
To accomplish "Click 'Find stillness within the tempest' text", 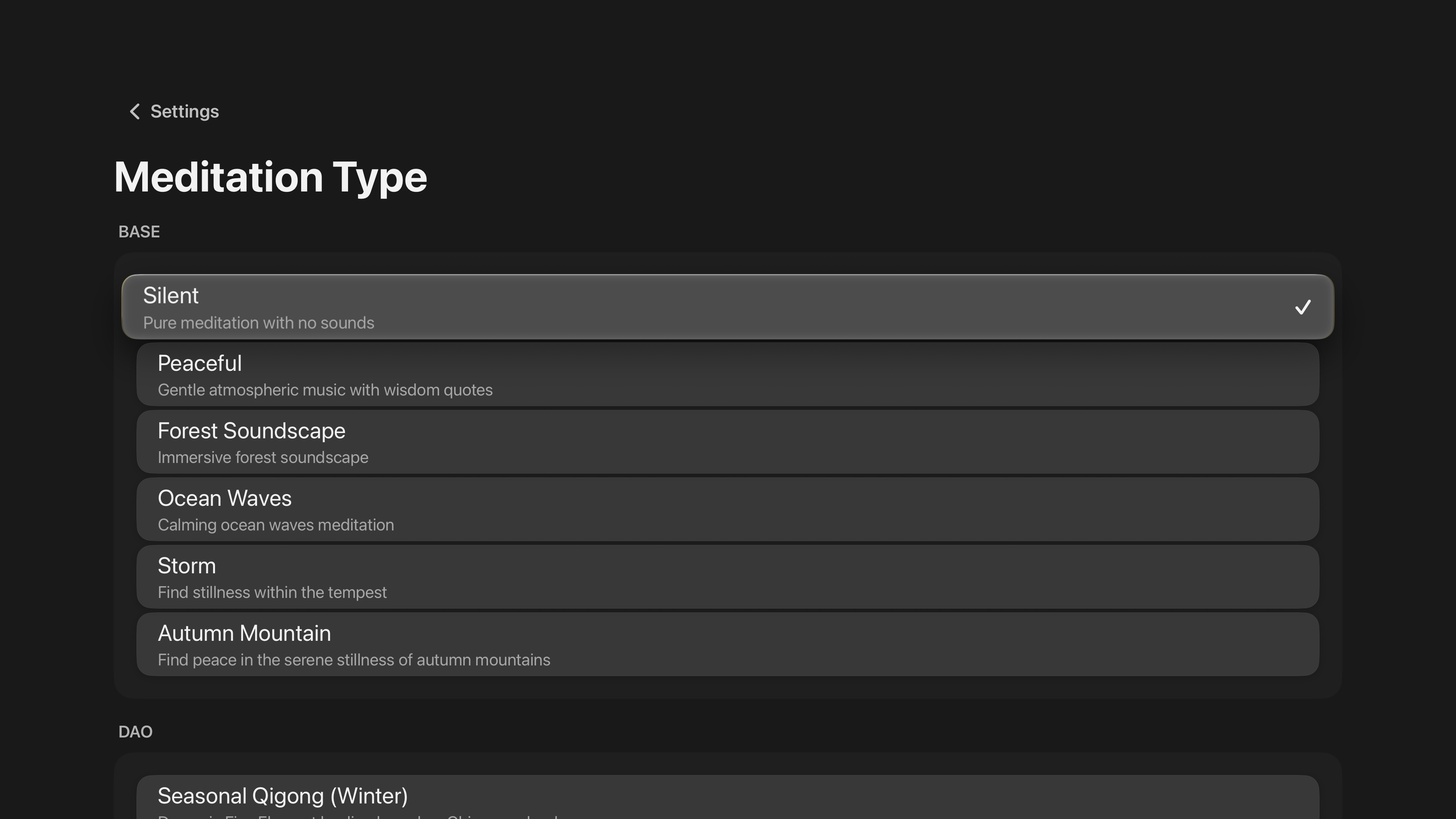I will coord(272,592).
